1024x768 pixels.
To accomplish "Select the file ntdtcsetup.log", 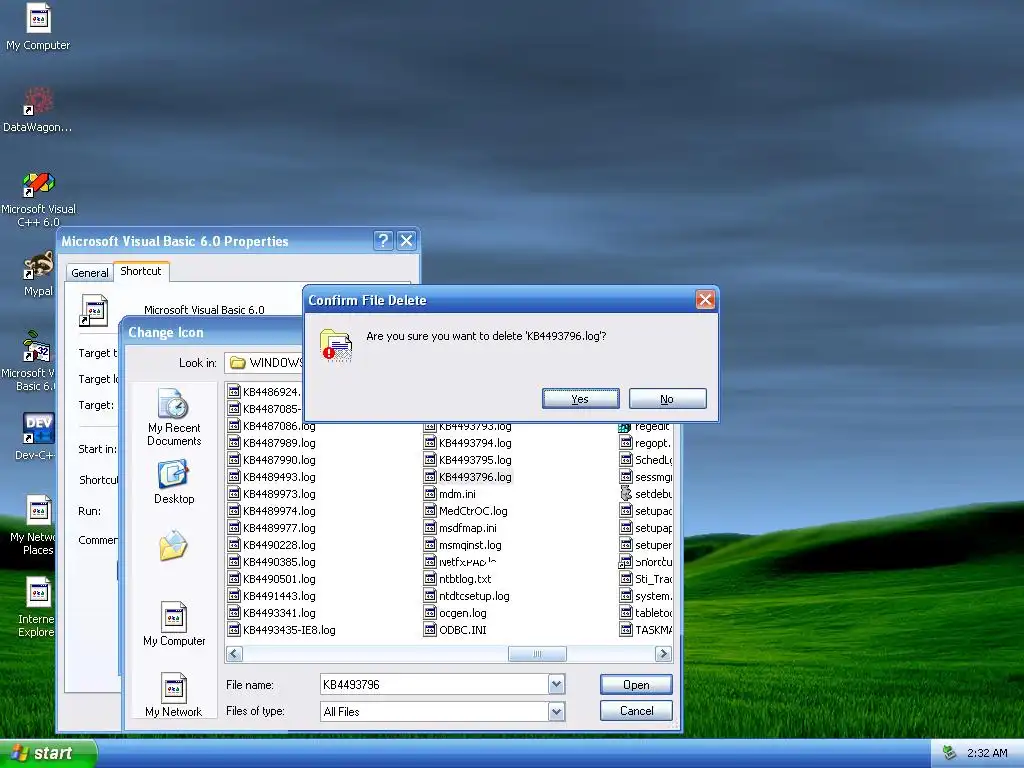I will pos(467,596).
